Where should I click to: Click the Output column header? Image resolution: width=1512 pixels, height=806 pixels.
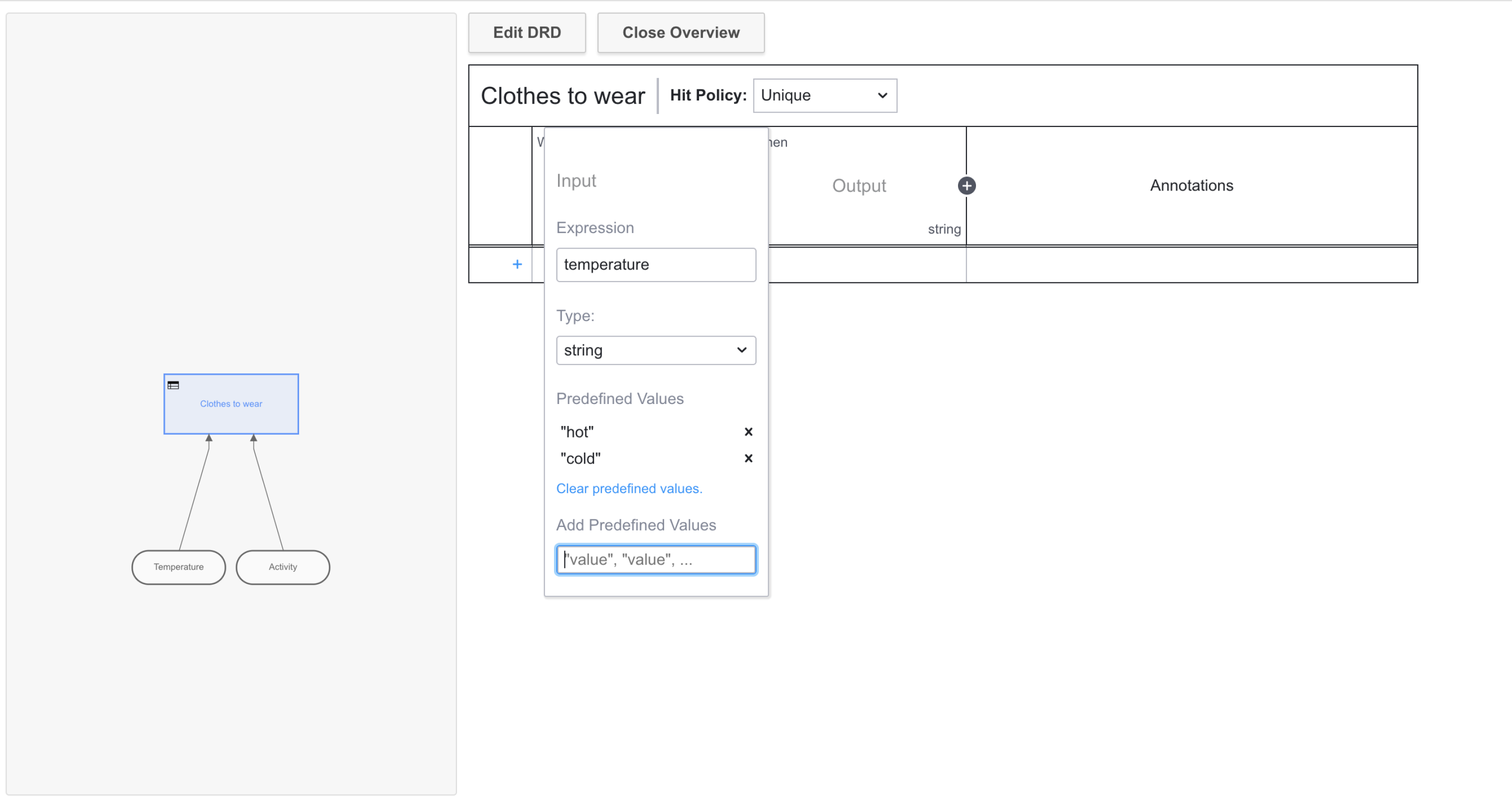[858, 185]
